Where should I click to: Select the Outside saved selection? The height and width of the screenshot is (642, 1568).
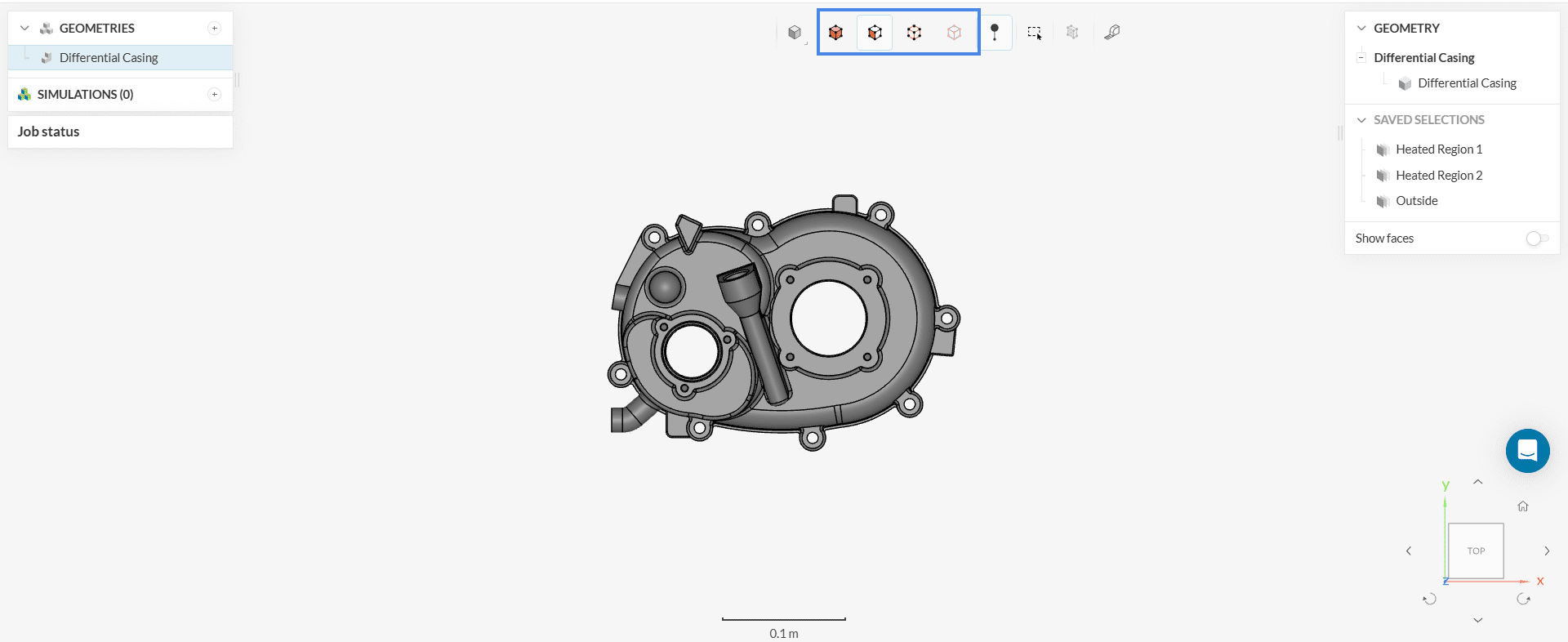[1416, 201]
